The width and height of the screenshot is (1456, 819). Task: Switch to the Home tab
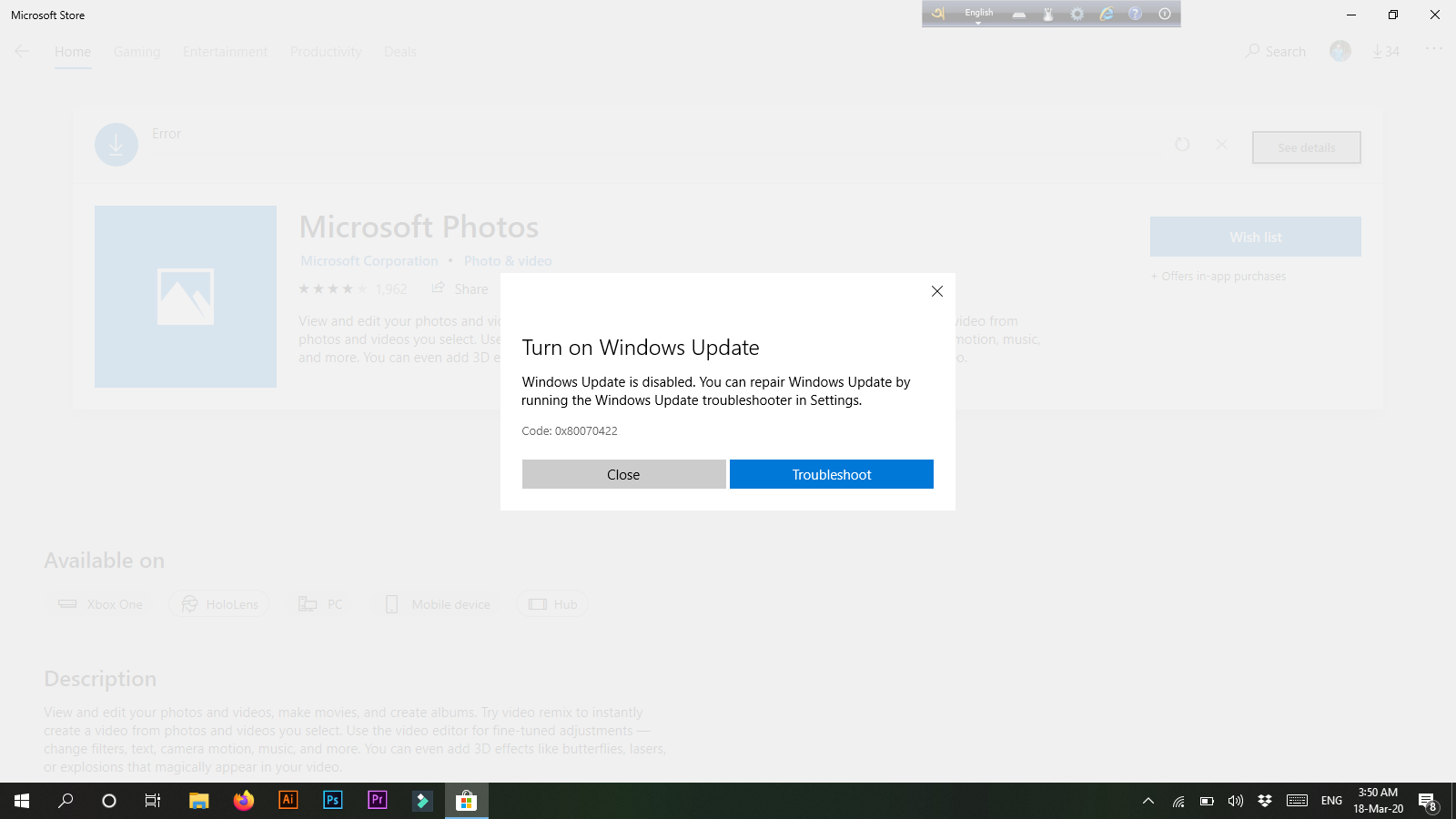click(x=73, y=52)
